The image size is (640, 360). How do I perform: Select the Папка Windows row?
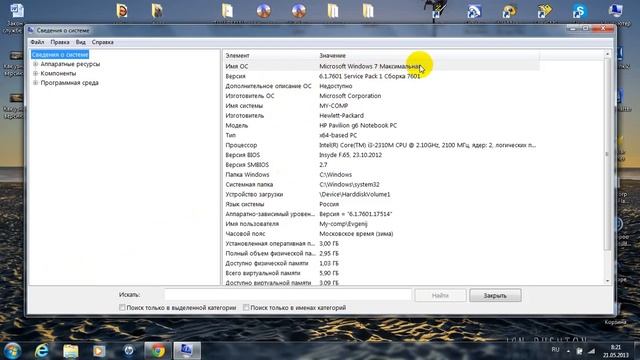tap(381, 175)
